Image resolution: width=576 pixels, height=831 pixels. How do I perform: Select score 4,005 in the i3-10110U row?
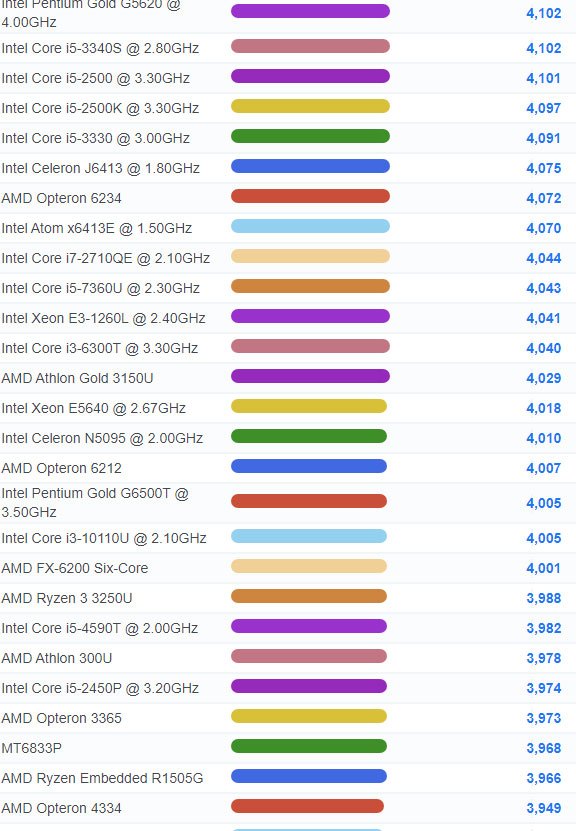click(544, 538)
